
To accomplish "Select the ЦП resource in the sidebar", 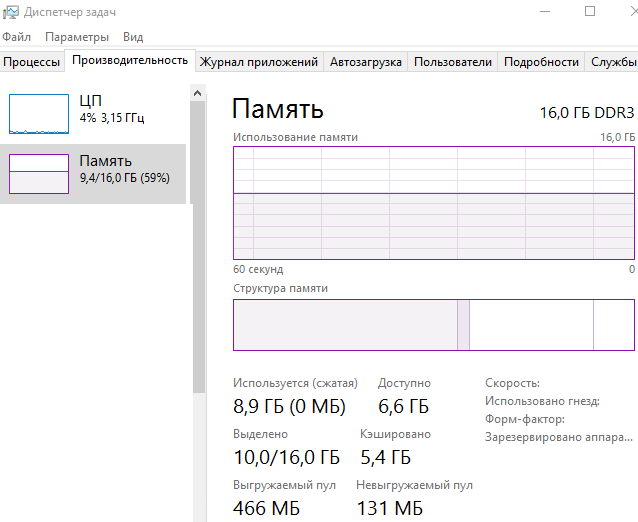I will click(x=93, y=114).
